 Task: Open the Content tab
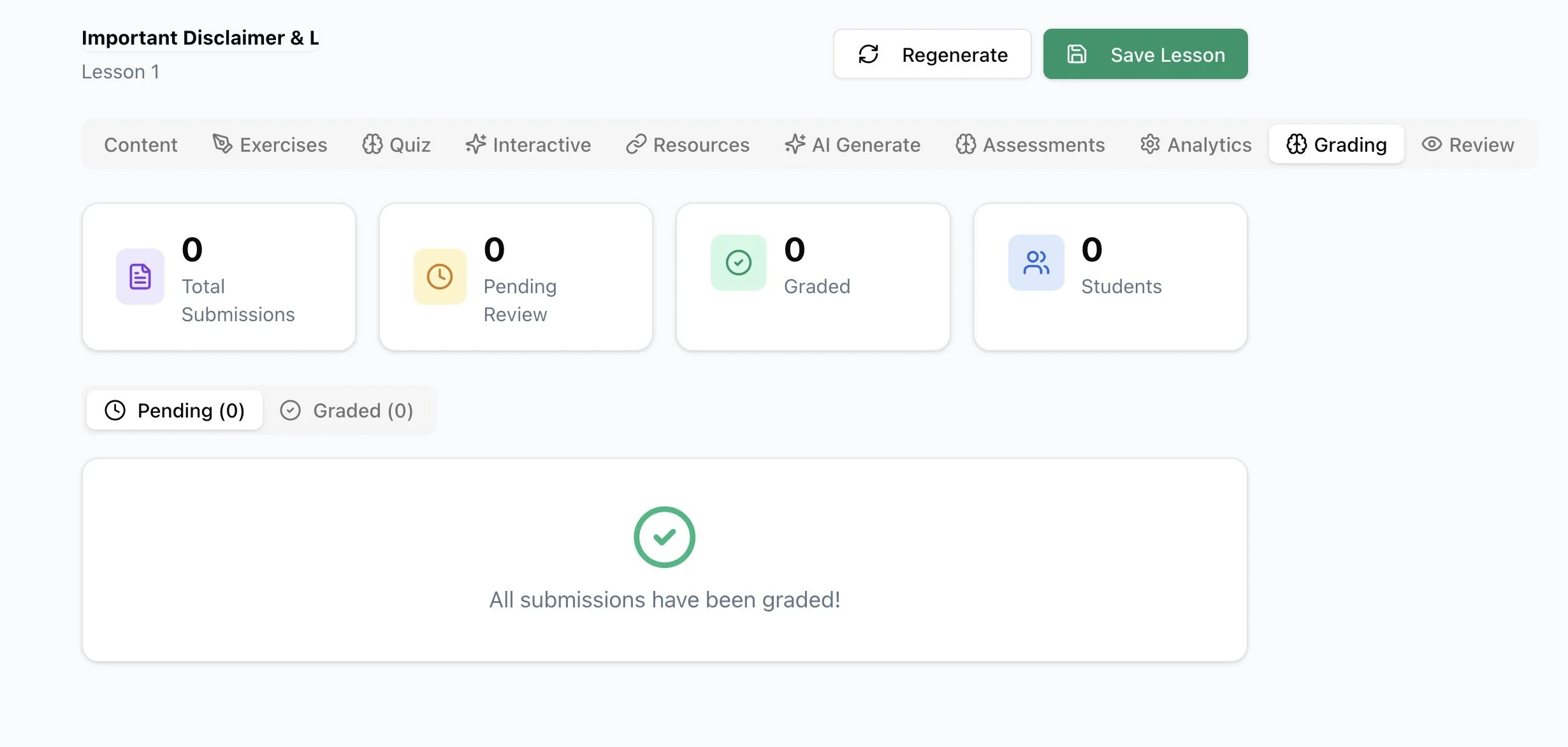pos(141,145)
